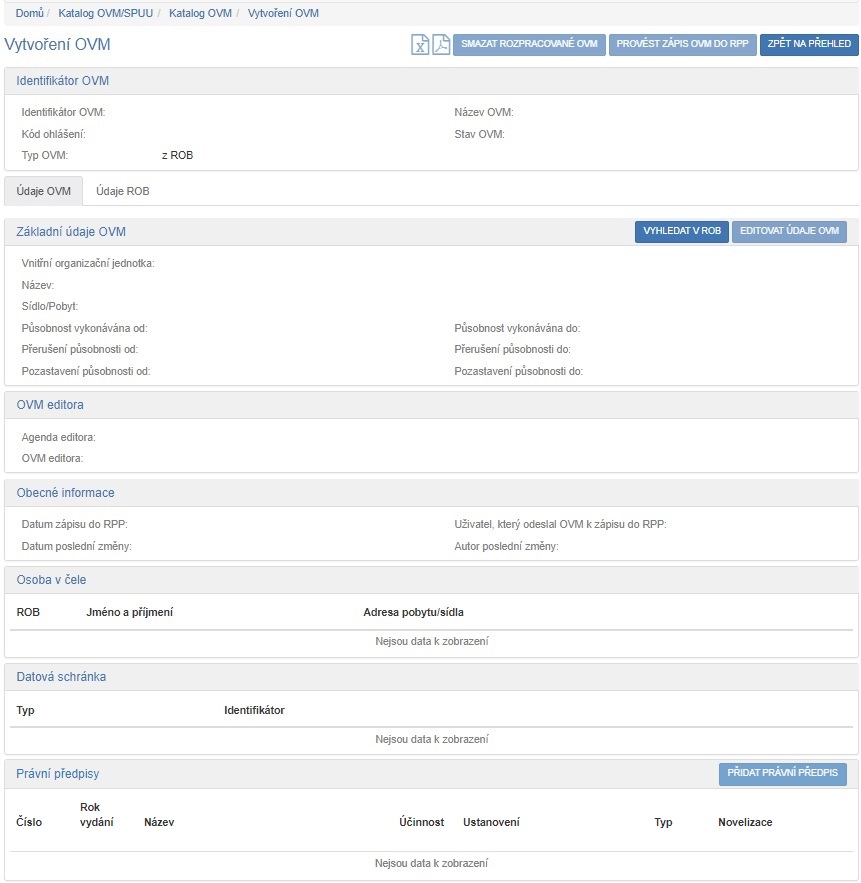Add a law with Přidat právní předpis
The width and height of the screenshot is (861, 883).
(x=782, y=774)
